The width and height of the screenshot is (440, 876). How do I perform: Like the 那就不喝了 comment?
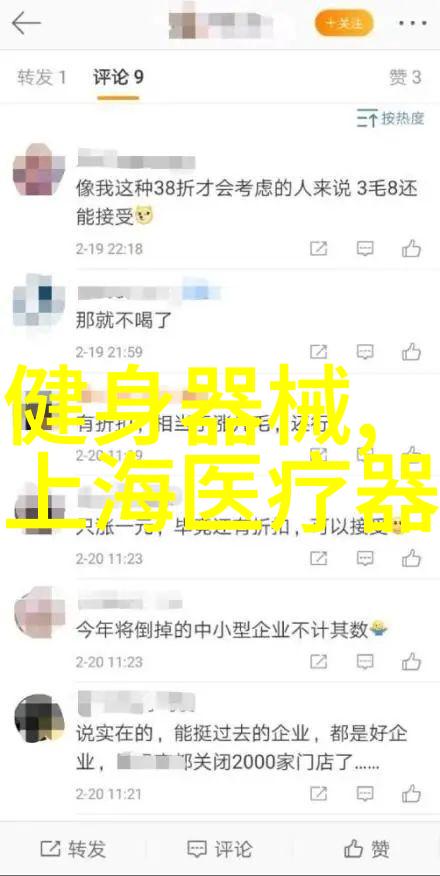coord(411,352)
